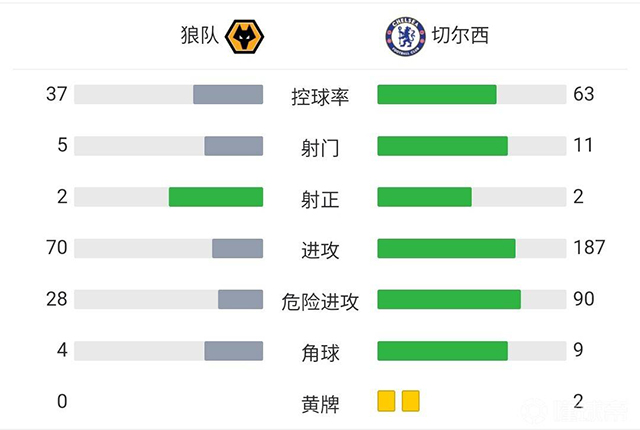
Task: Click Chelsea's green 进攻 attack bar
Action: pyautogui.click(x=446, y=248)
